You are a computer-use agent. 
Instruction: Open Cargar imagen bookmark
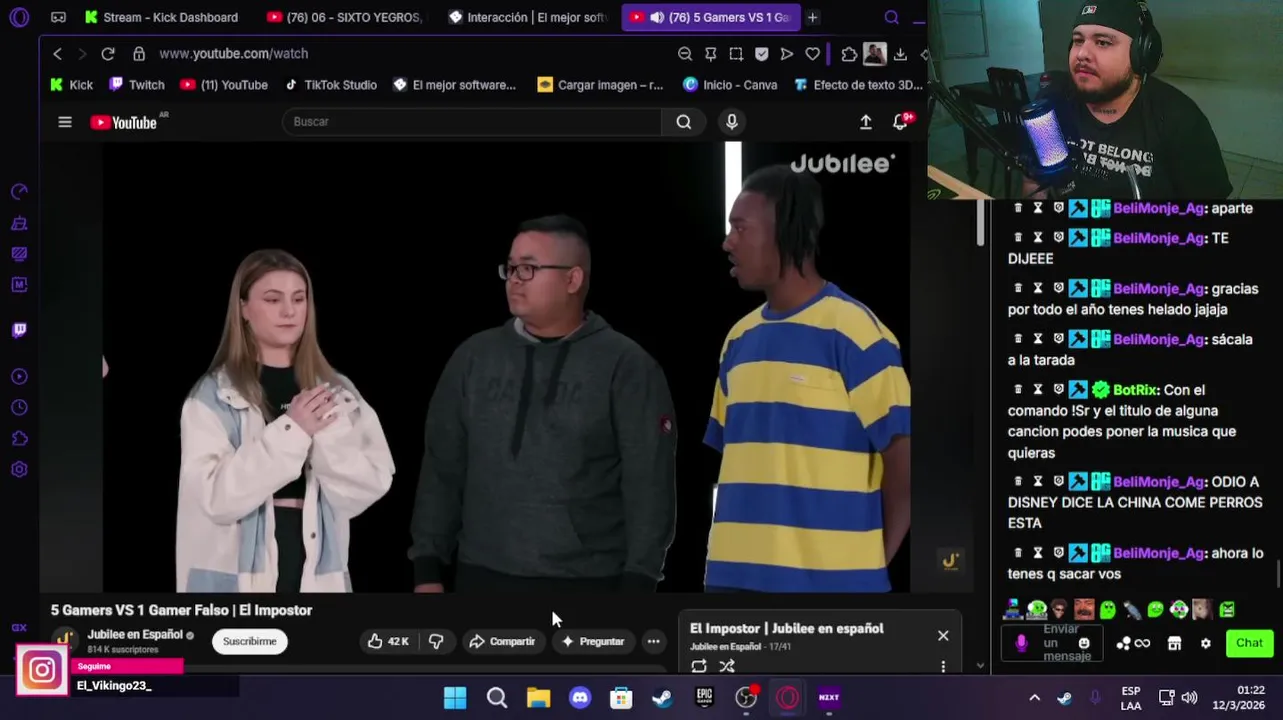tap(599, 85)
